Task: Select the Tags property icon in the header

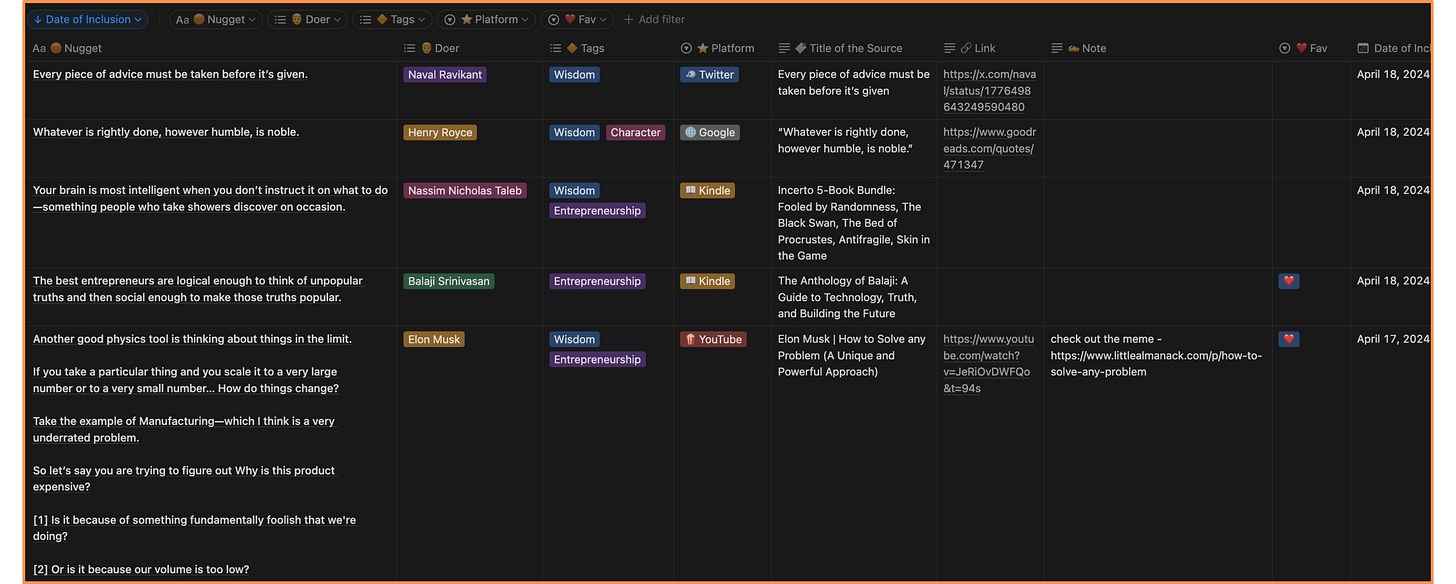Action: tap(570, 47)
